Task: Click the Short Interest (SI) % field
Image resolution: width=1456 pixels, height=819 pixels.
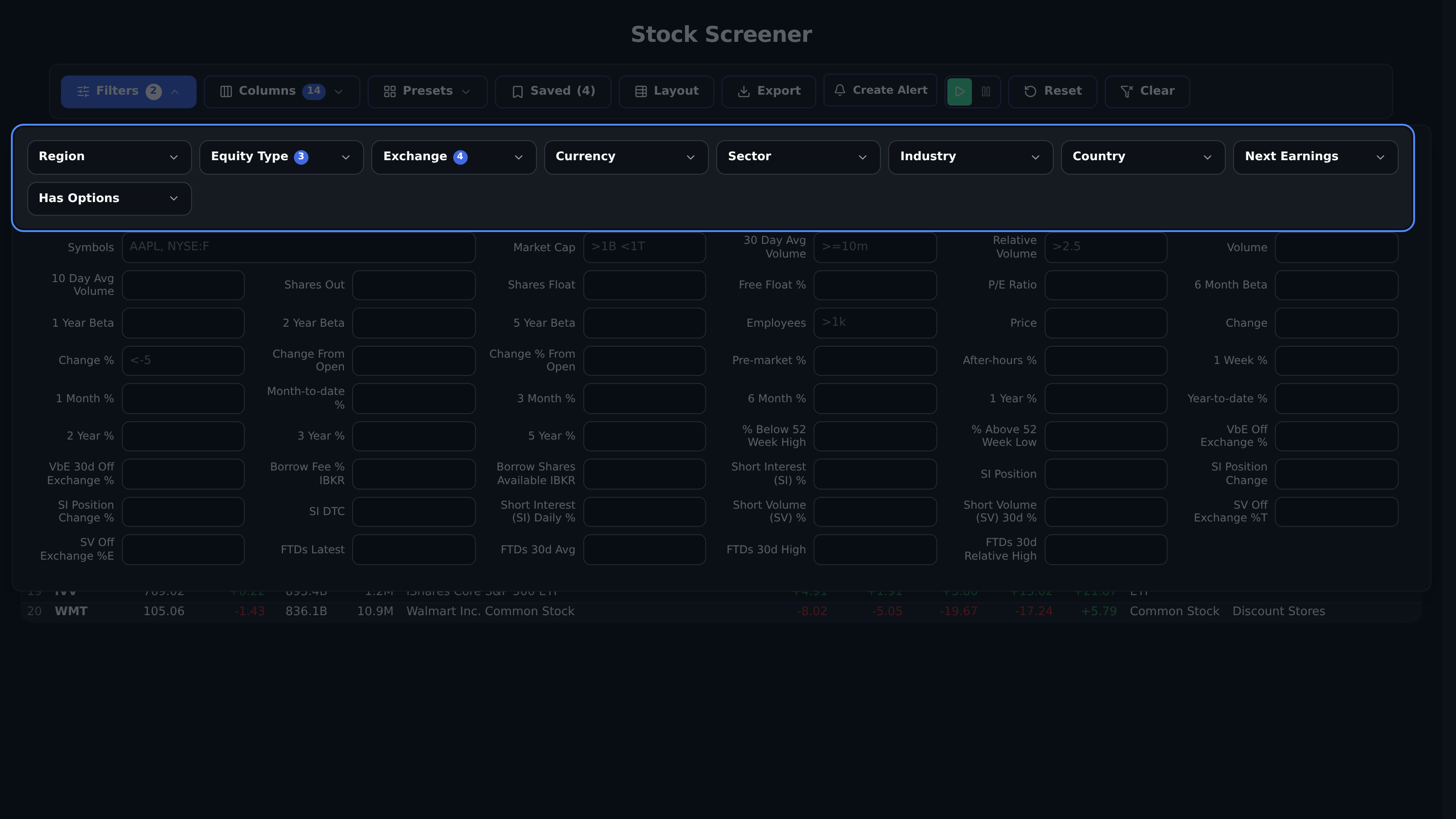Action: 875,474
